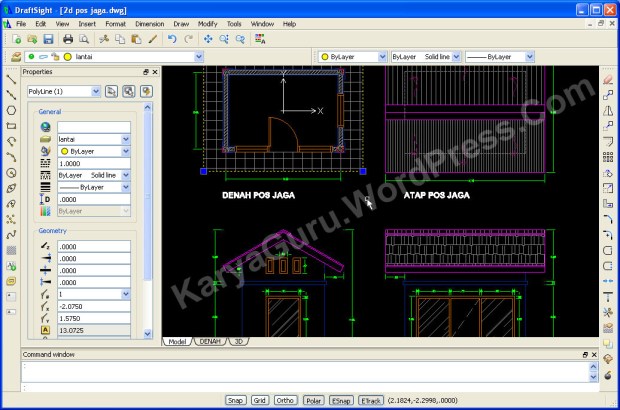Open the lantai layer dropdown in toolbar
The height and width of the screenshot is (410, 620).
[x=198, y=57]
